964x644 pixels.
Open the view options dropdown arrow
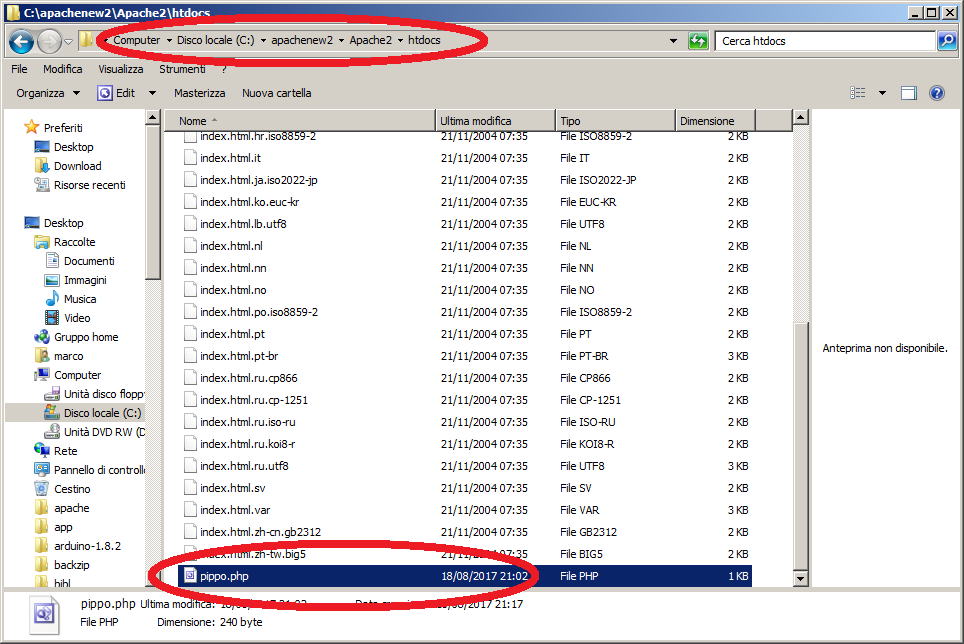click(882, 93)
